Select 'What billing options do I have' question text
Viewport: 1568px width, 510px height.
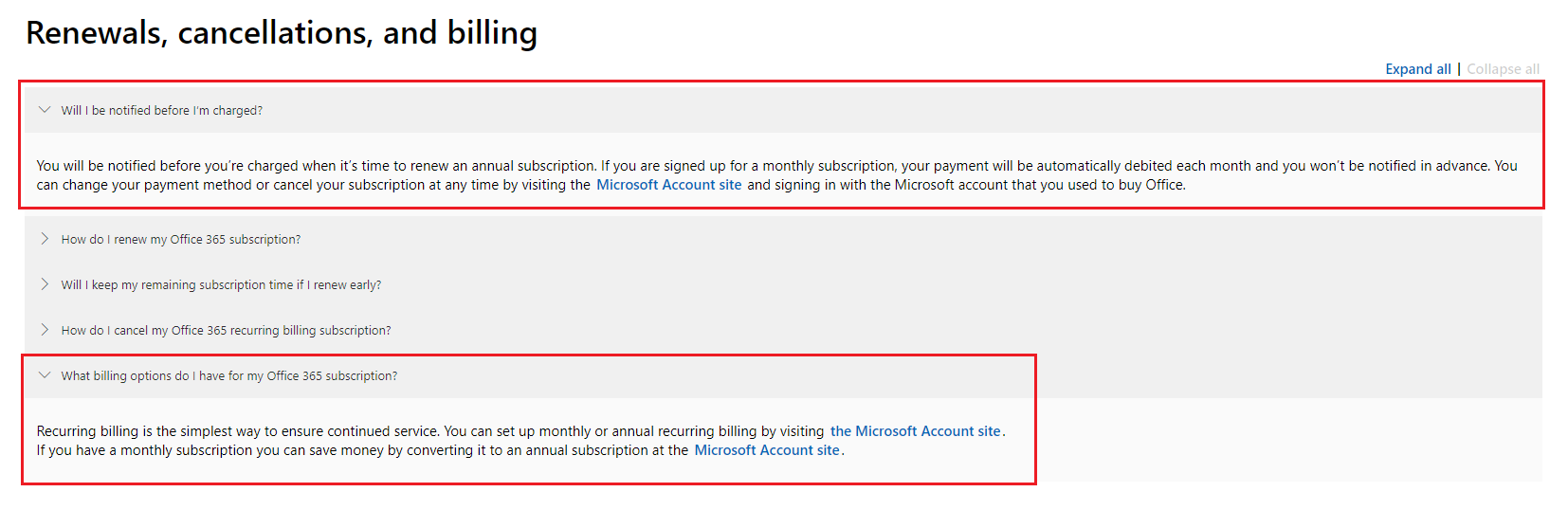(x=229, y=376)
